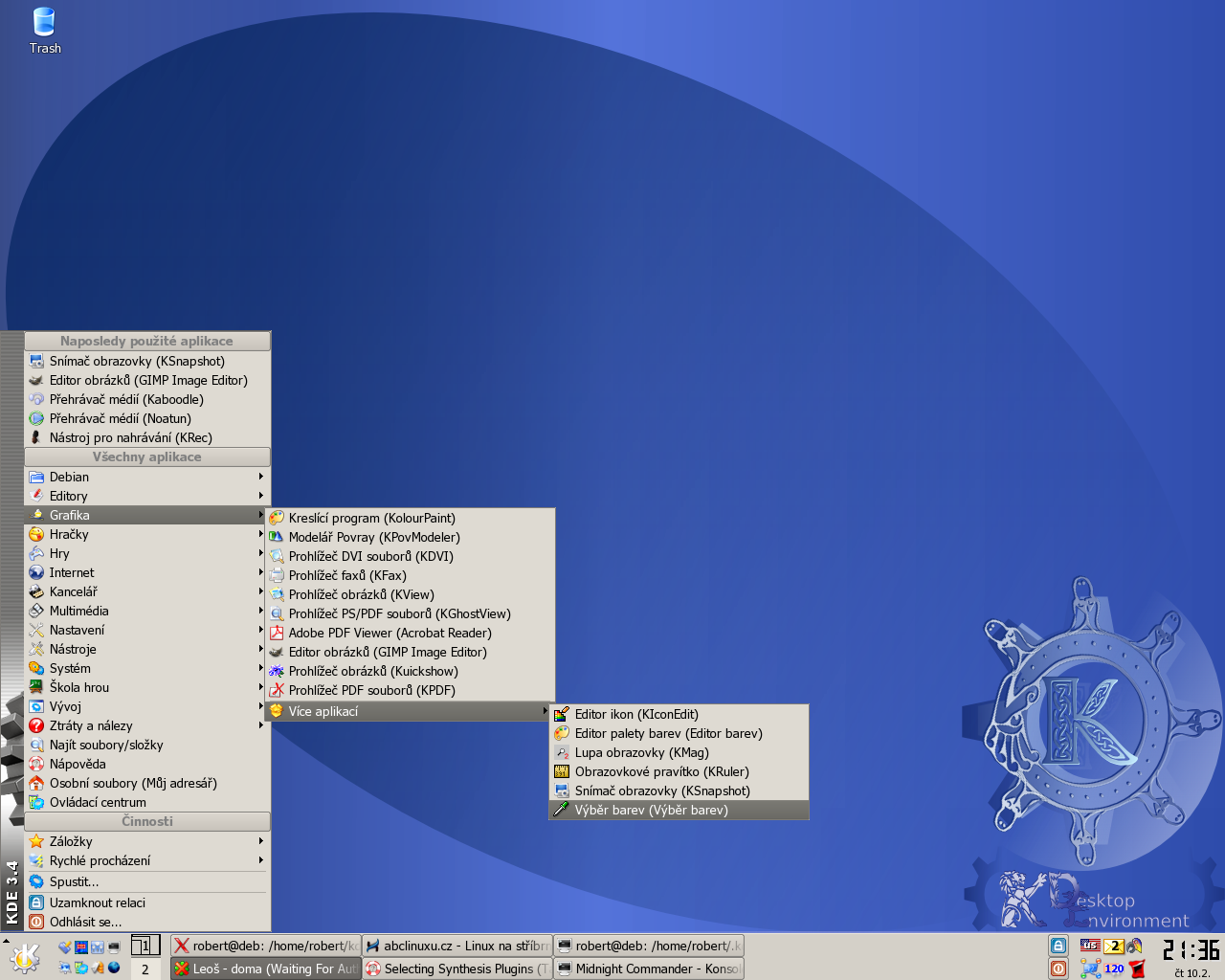Click the KPovModeler icon in the Grafika submenu
The height and width of the screenshot is (980, 1225).
[277, 537]
